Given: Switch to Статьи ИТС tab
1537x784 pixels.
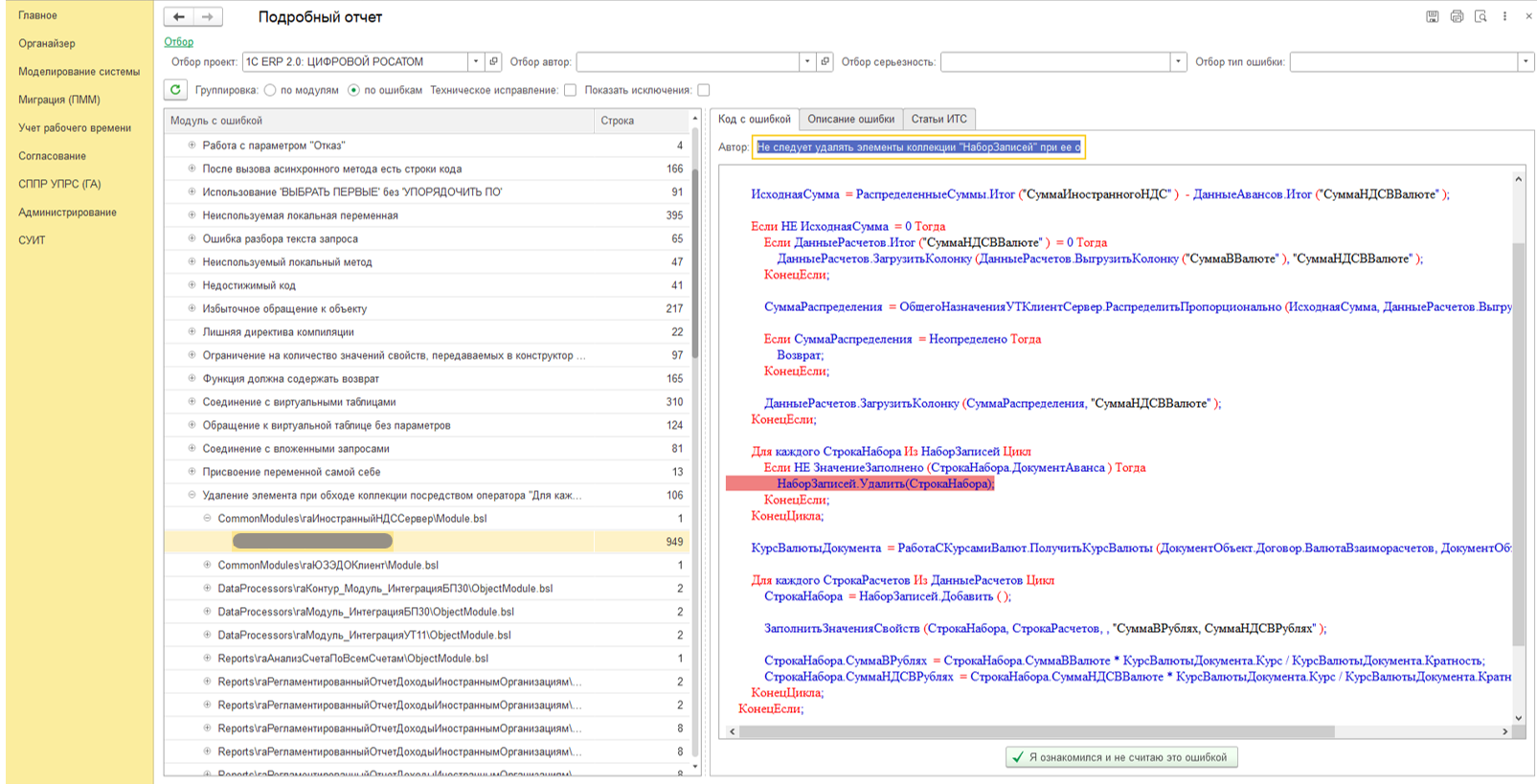Looking at the screenshot, I should pyautogui.click(x=938, y=119).
